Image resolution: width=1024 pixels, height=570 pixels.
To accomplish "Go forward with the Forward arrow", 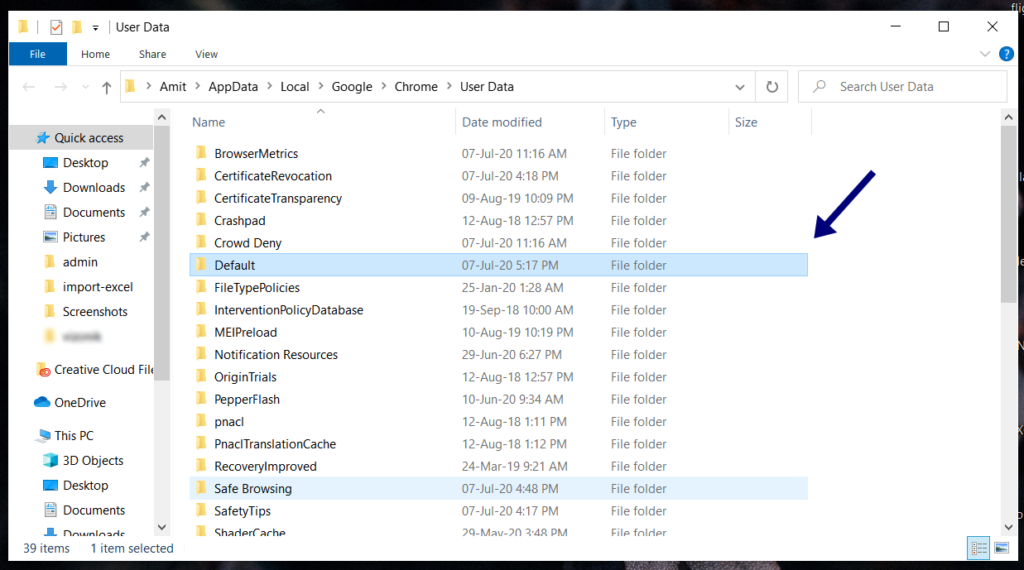I will click(x=60, y=87).
